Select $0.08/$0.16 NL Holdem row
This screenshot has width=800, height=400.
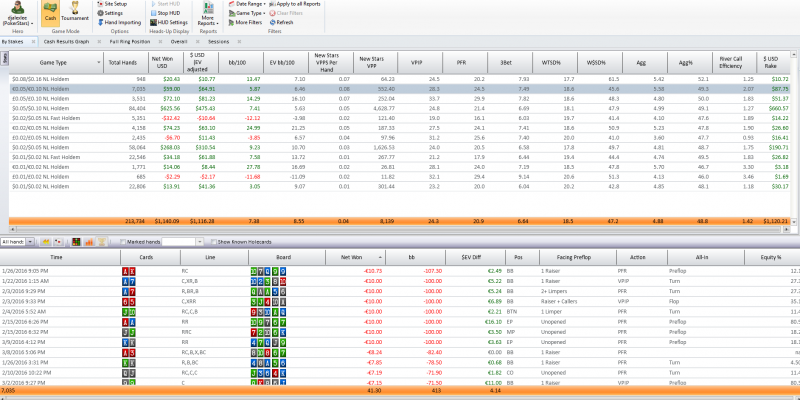click(400, 79)
